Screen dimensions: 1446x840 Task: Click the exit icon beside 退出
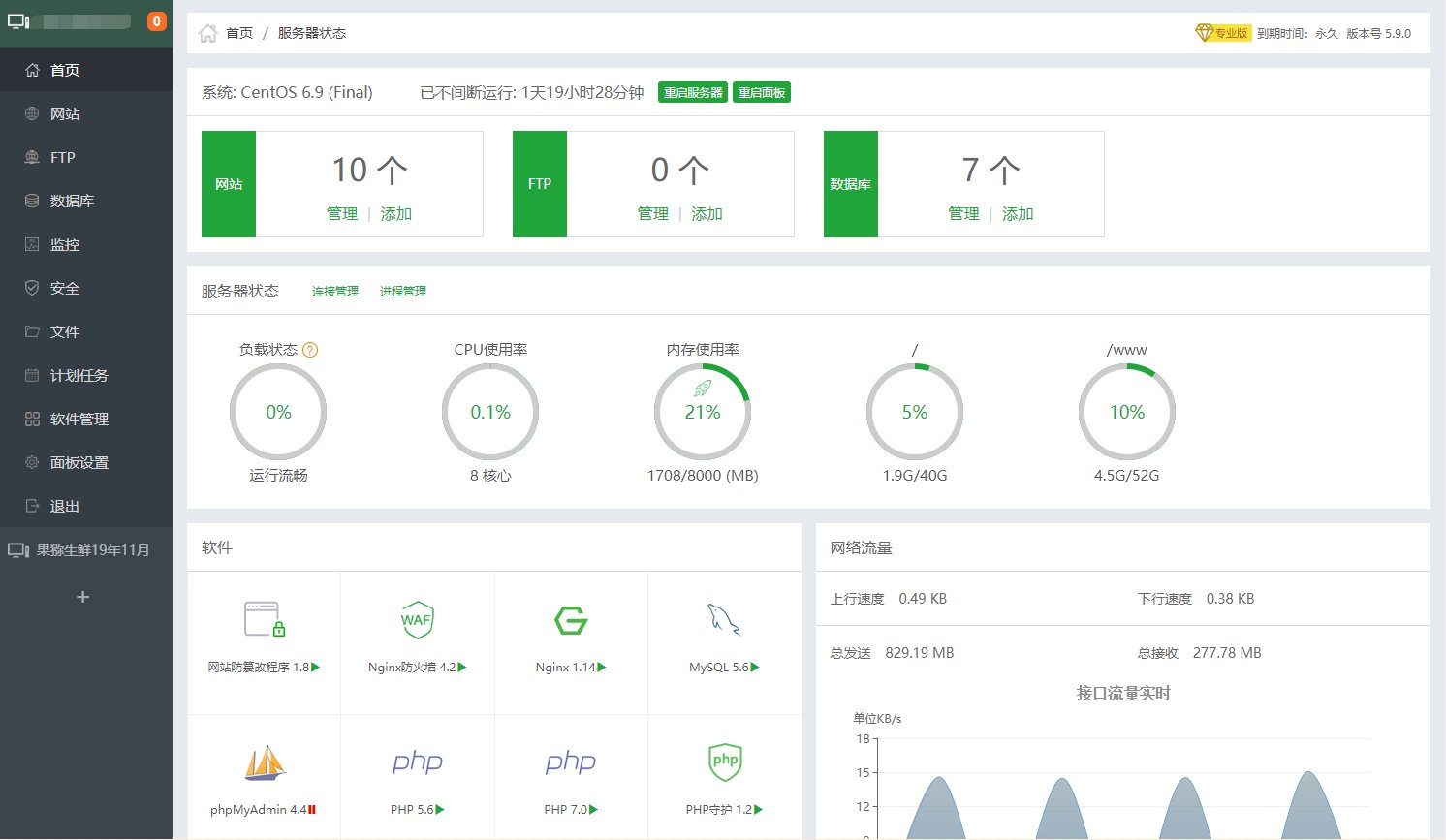32,506
